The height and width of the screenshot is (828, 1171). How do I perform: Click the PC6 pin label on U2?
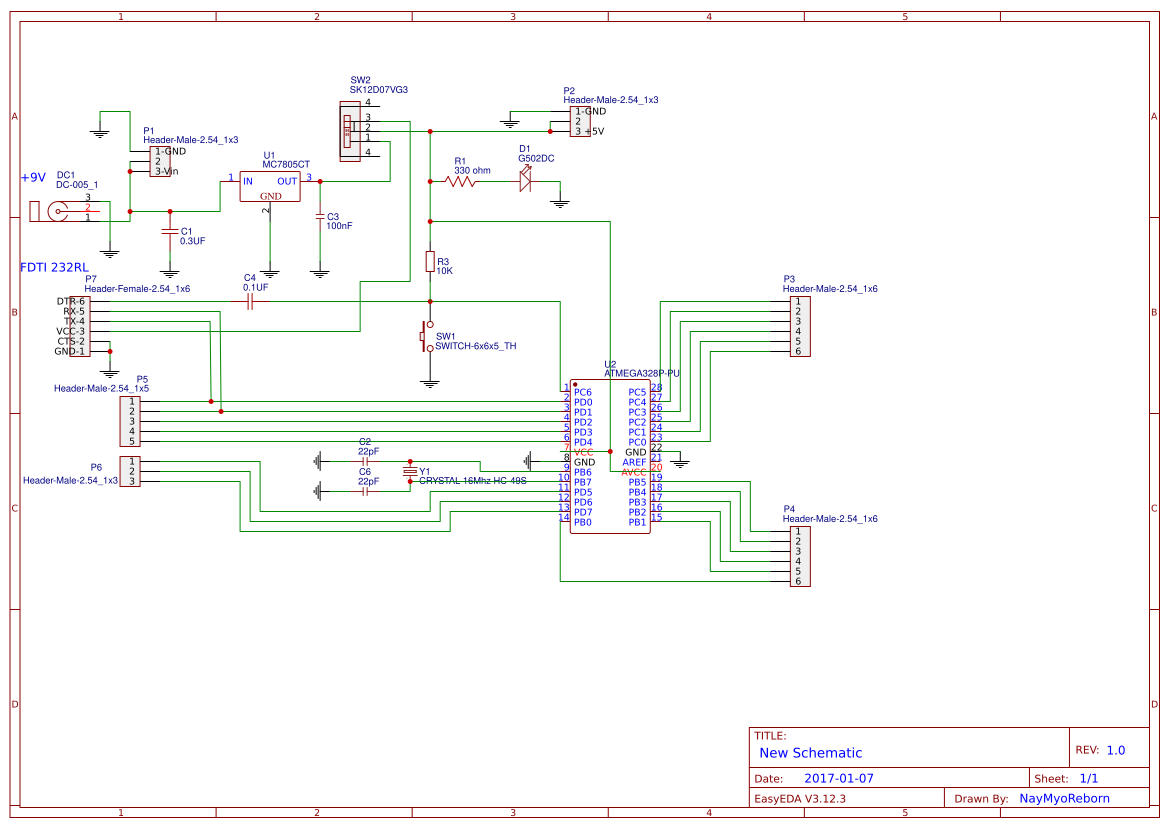tap(583, 393)
